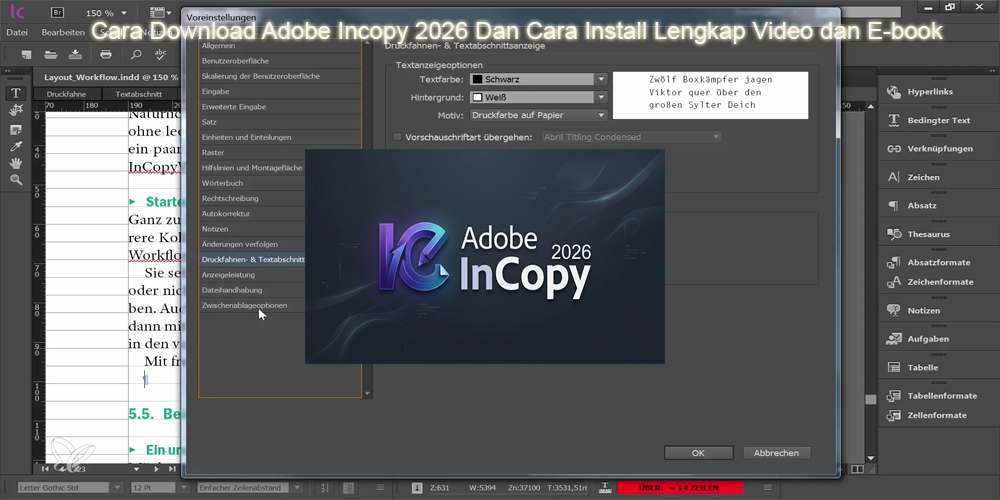The width and height of the screenshot is (1000, 500).
Task: Click the Print toolbar icon
Action: tap(107, 54)
